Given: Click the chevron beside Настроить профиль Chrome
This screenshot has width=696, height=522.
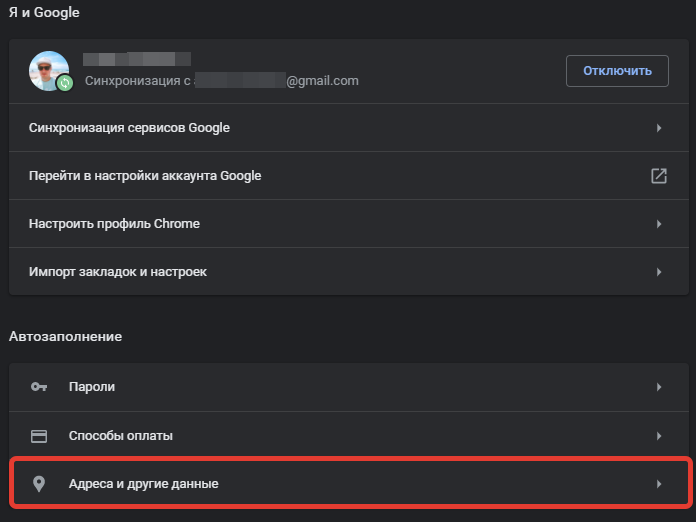Looking at the screenshot, I should click(659, 224).
